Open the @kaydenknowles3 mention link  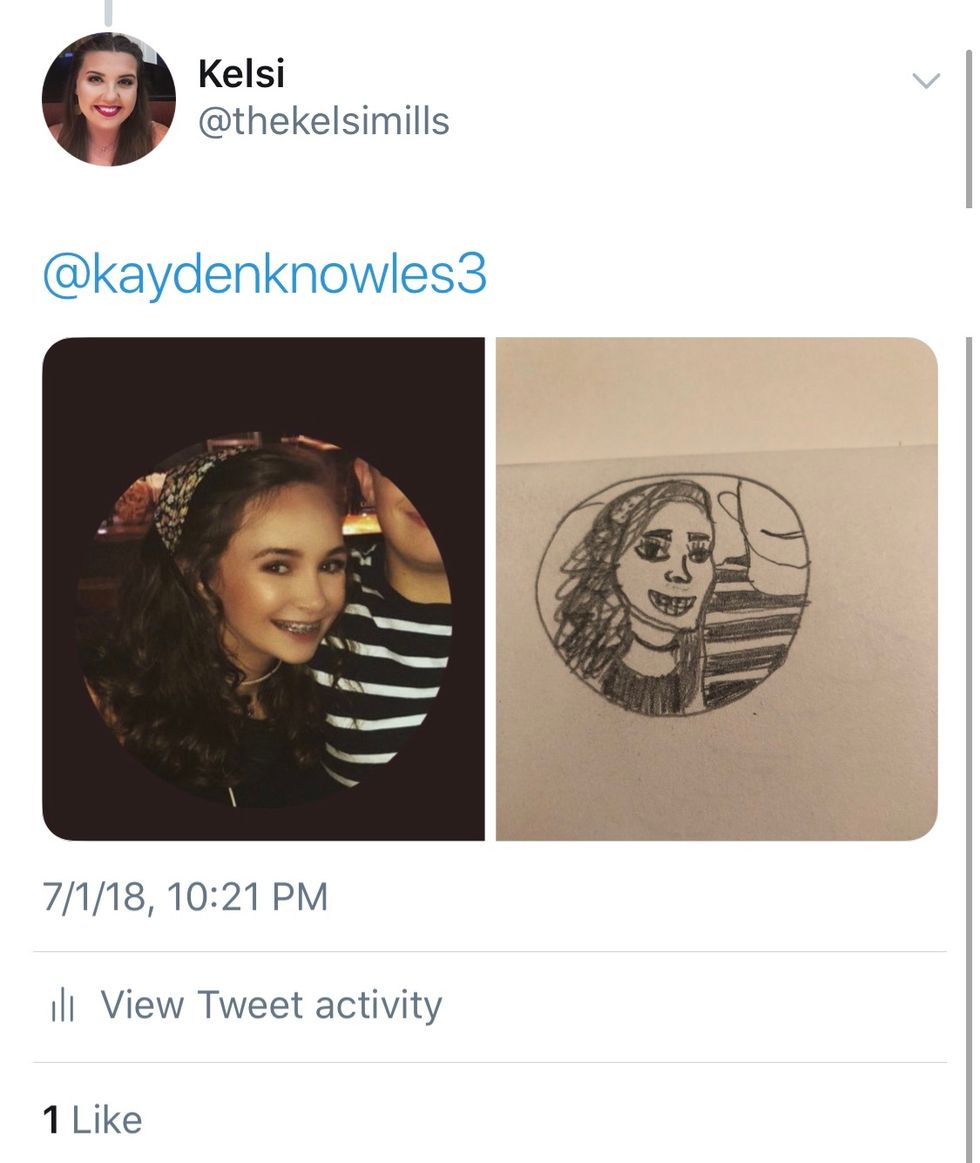click(264, 275)
